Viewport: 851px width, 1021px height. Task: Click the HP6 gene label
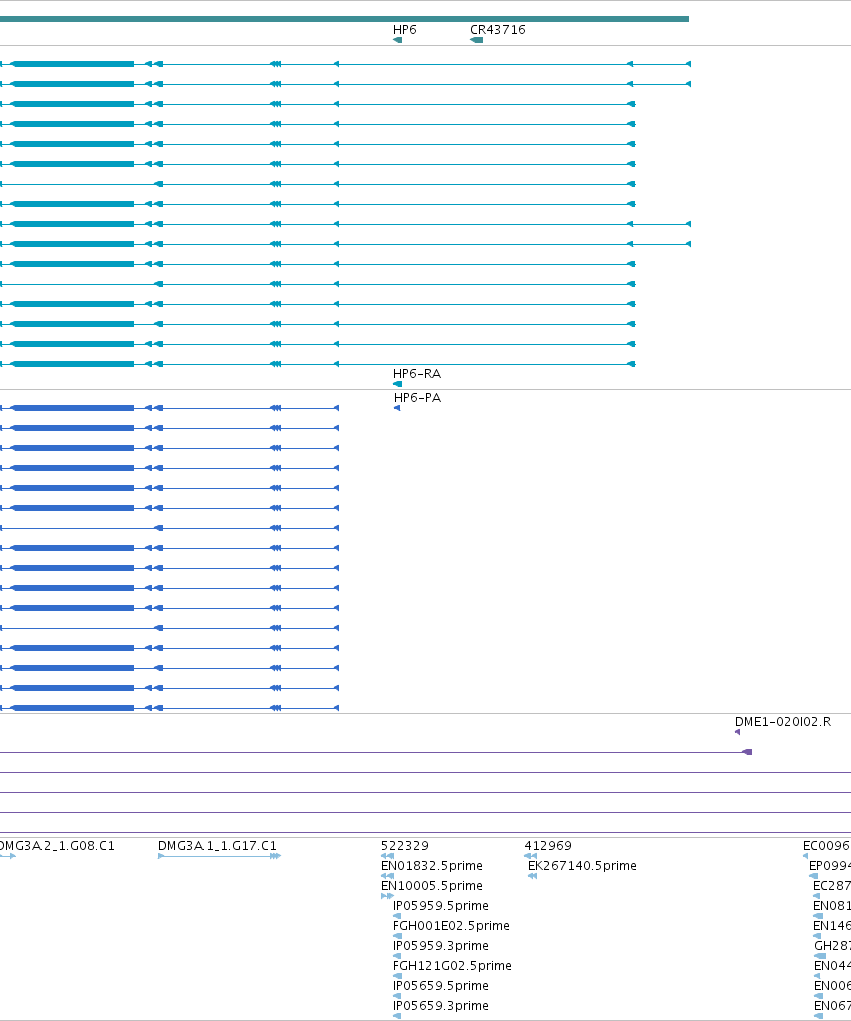coord(404,30)
